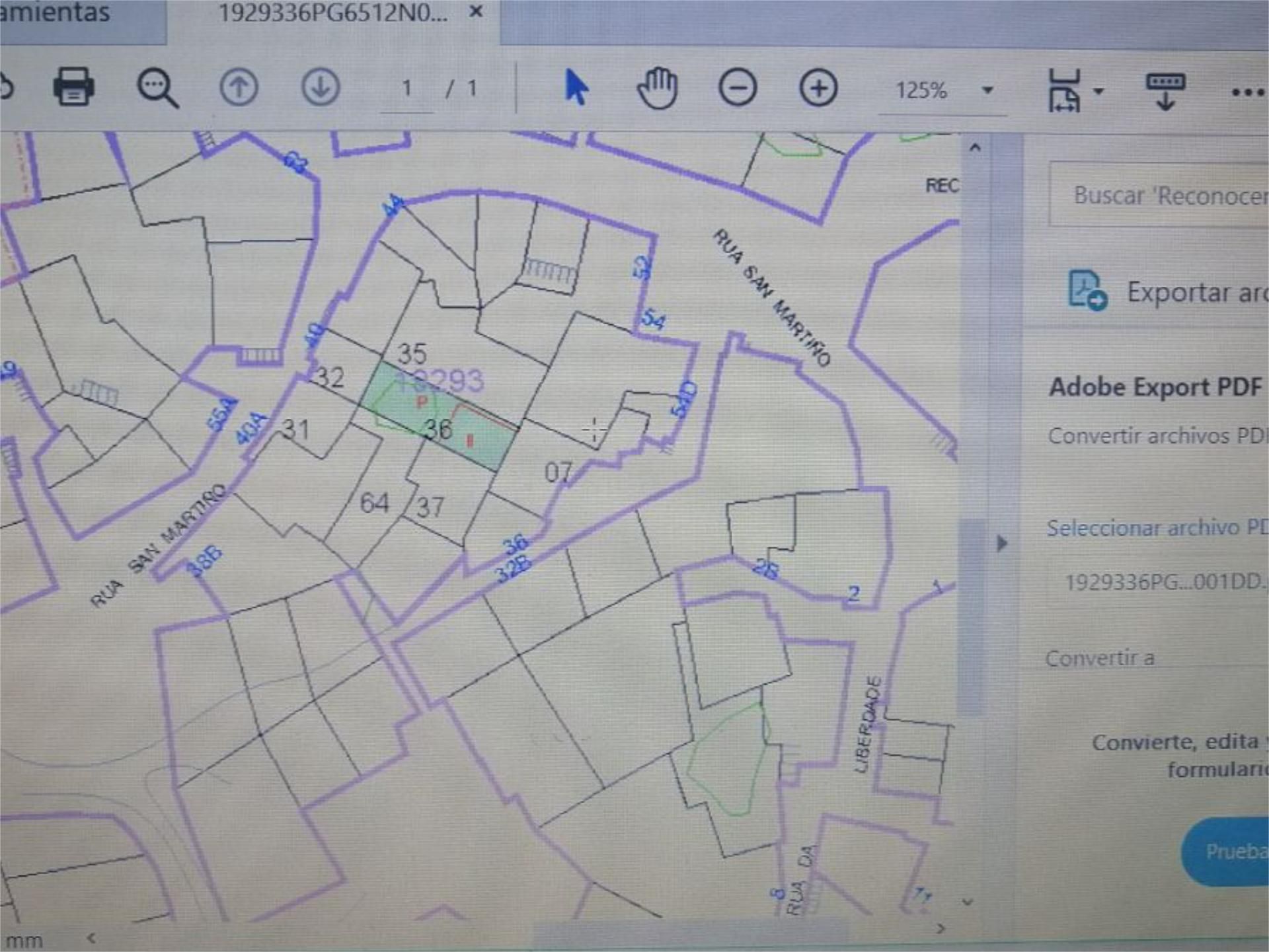
Task: Click parcel label 07 on map
Action: tap(558, 472)
